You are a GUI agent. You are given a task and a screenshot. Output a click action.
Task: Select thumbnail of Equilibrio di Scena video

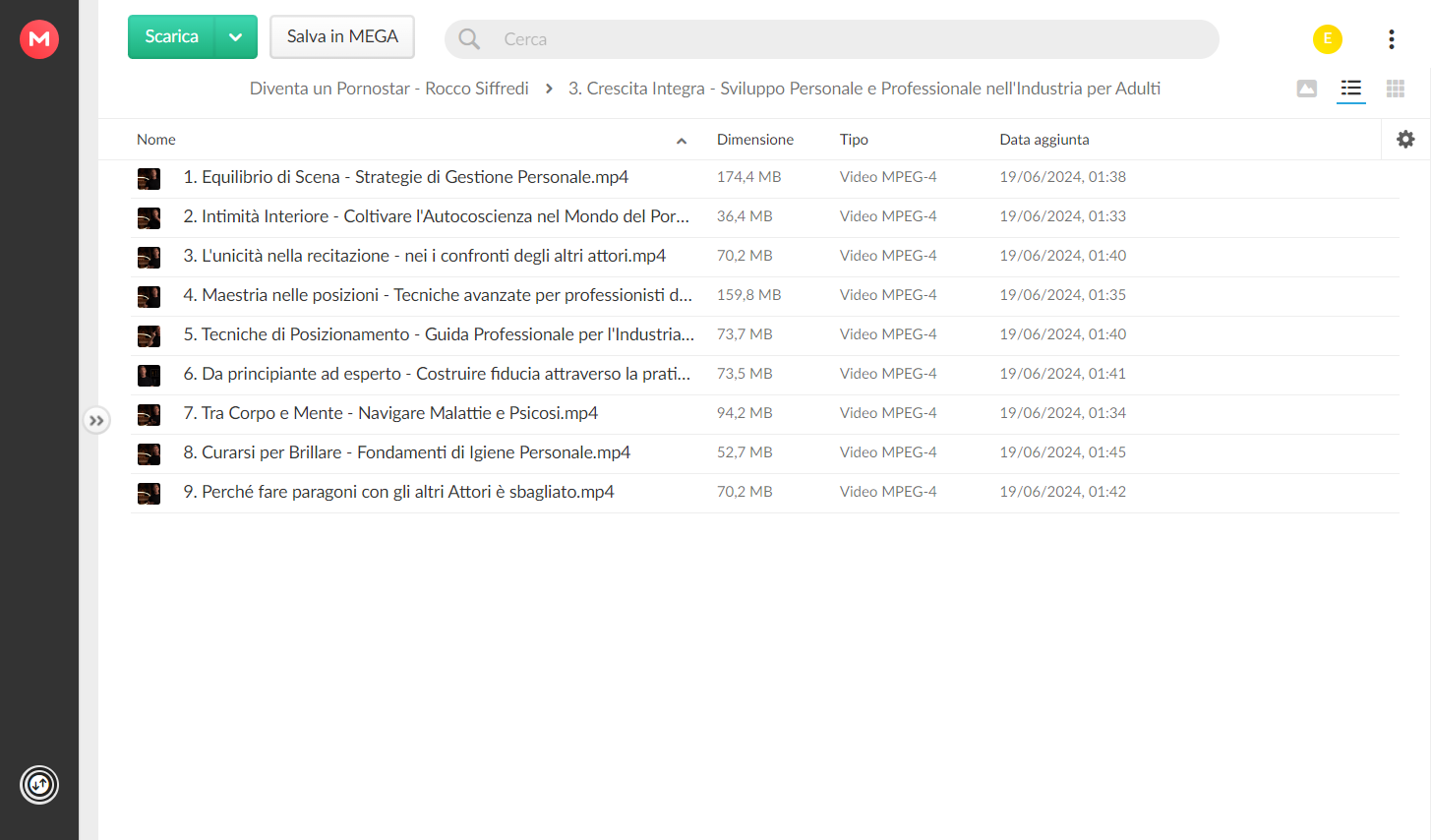(149, 178)
